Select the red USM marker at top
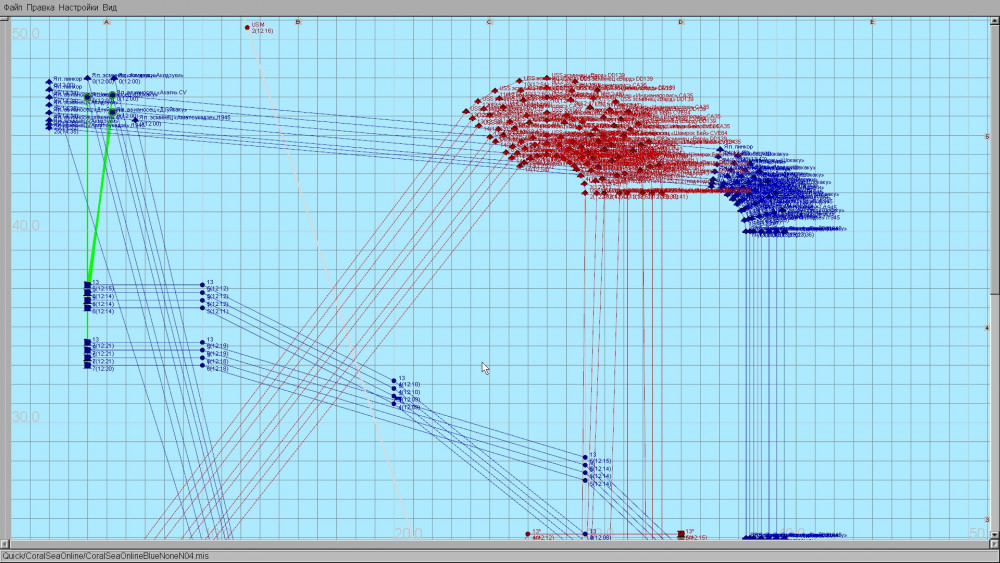This screenshot has height=563, width=1000. [x=247, y=28]
